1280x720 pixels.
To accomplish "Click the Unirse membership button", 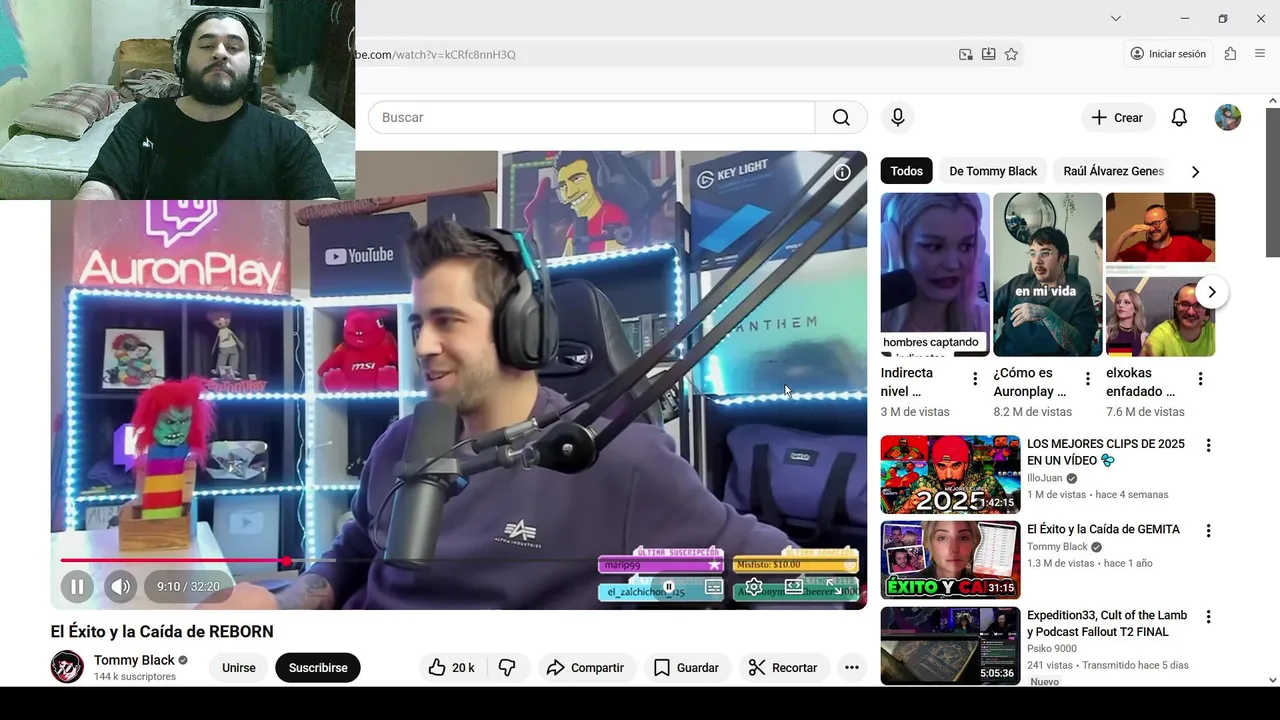I will pyautogui.click(x=238, y=668).
